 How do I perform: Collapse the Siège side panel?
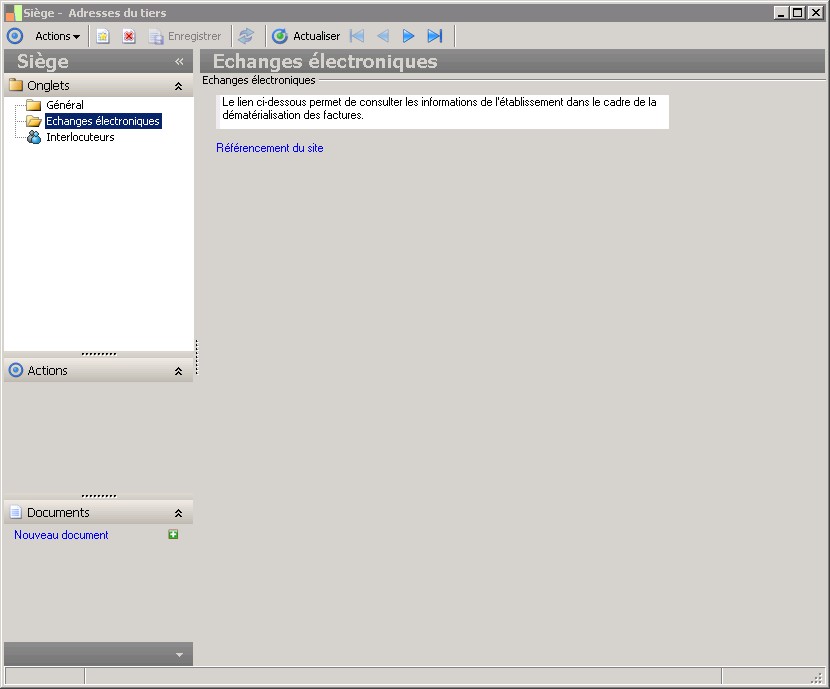[179, 61]
